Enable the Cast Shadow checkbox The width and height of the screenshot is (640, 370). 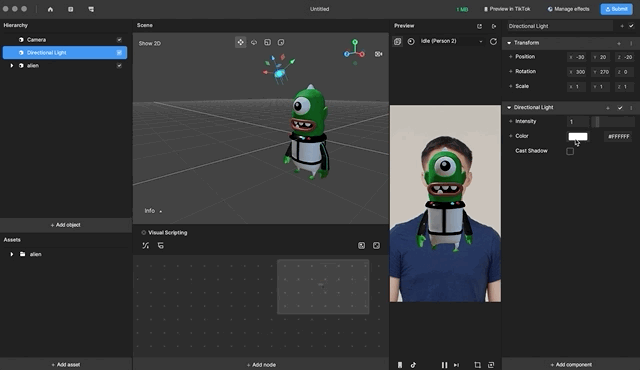pos(570,151)
